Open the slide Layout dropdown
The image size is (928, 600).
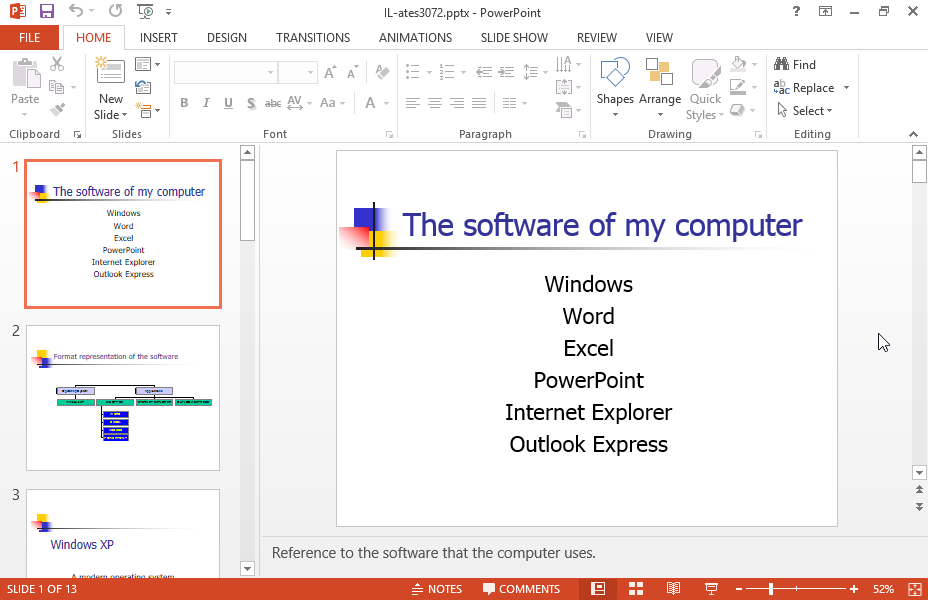coord(147,63)
